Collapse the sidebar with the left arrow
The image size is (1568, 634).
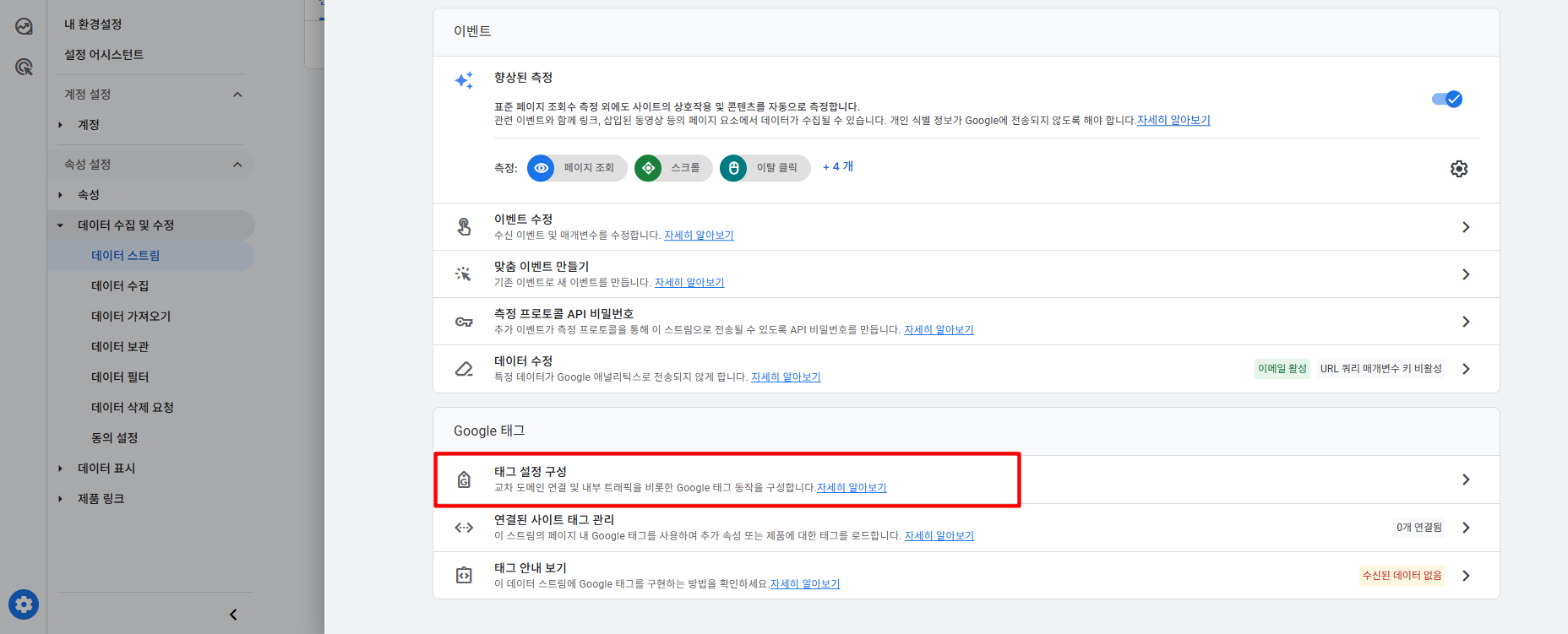[x=233, y=615]
